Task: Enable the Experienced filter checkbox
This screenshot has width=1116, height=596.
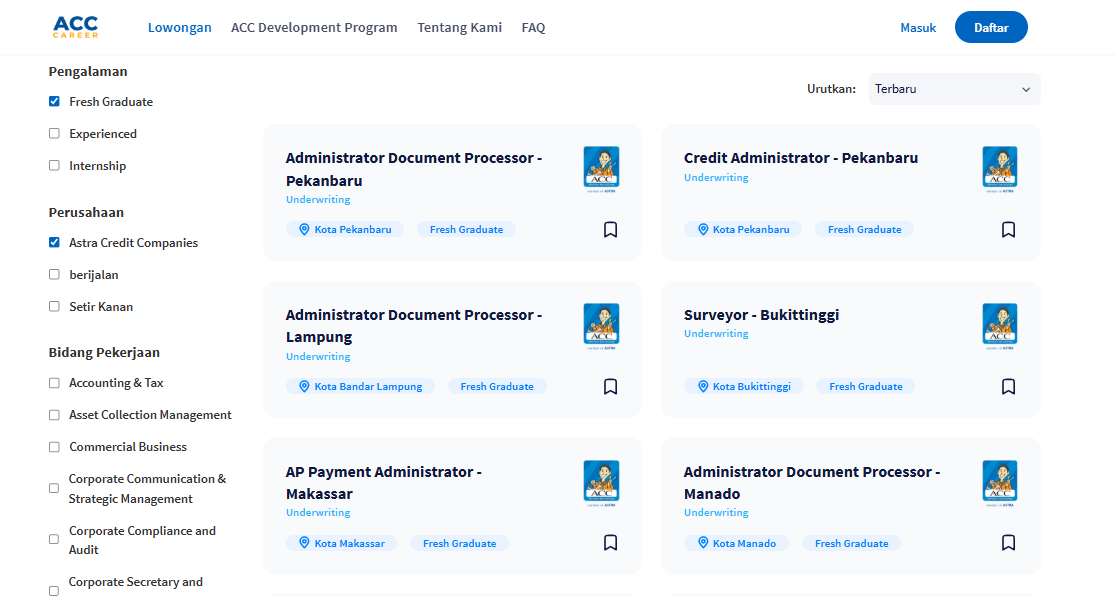Action: pyautogui.click(x=54, y=134)
